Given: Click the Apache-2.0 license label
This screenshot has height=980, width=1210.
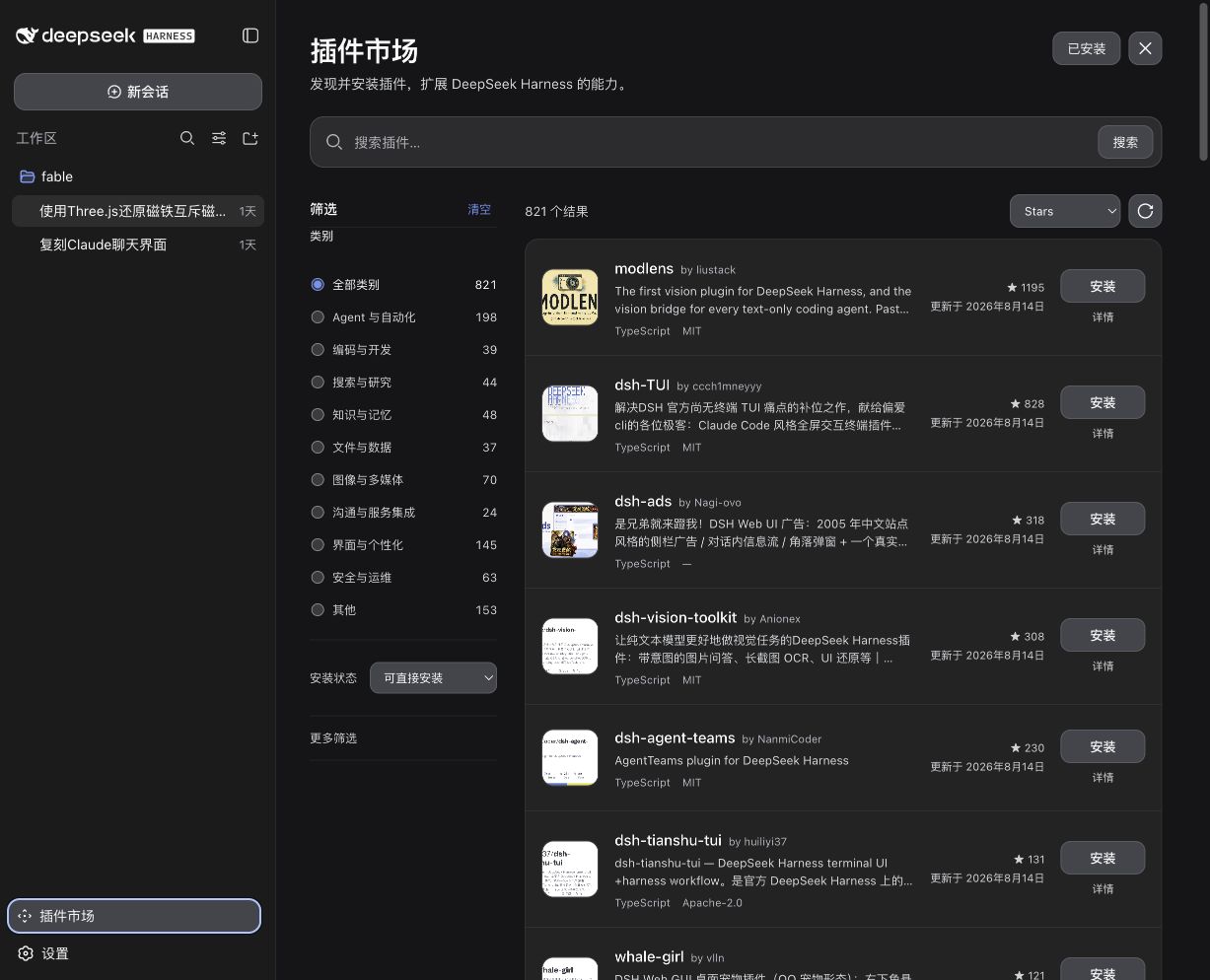Looking at the screenshot, I should coord(712,903).
